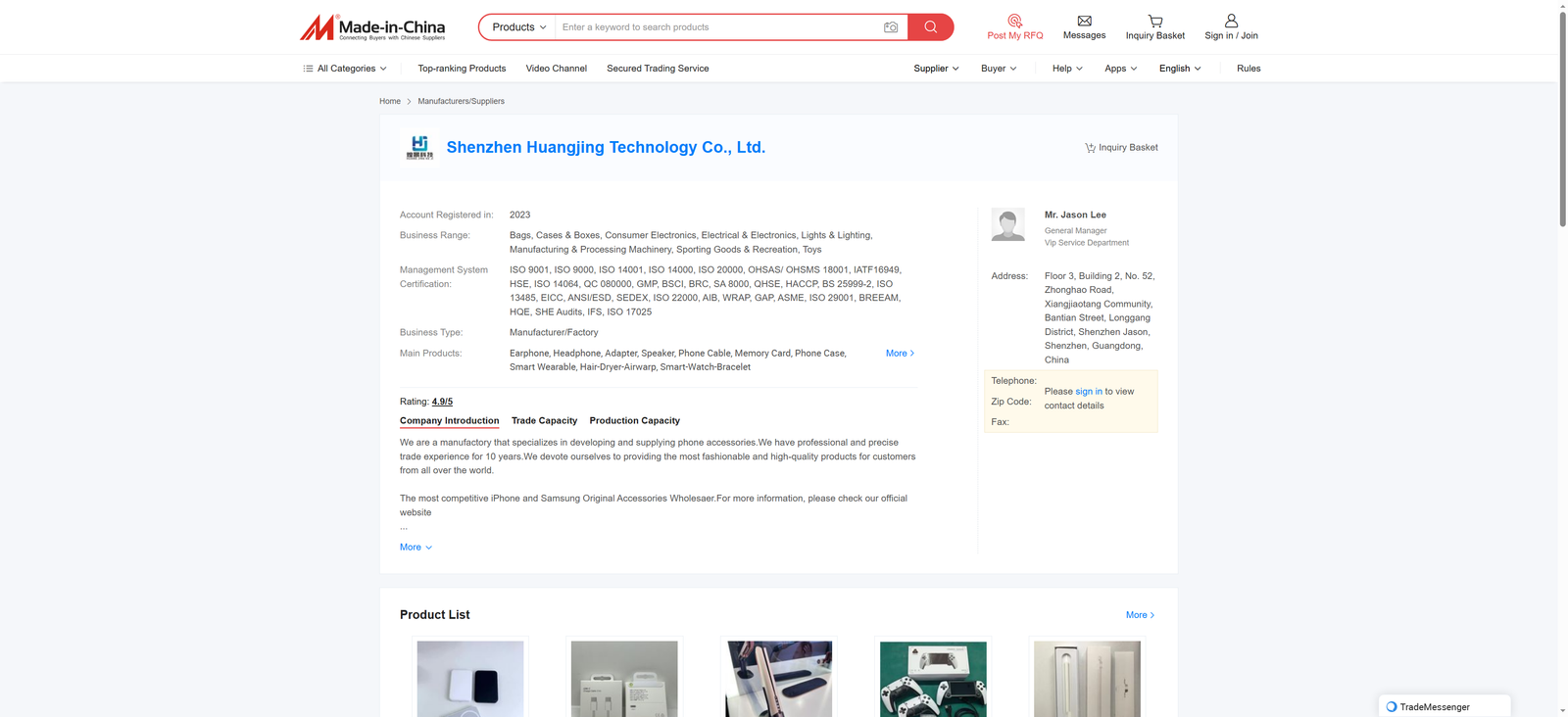Open Inquiry Basket cart in header

(1154, 21)
